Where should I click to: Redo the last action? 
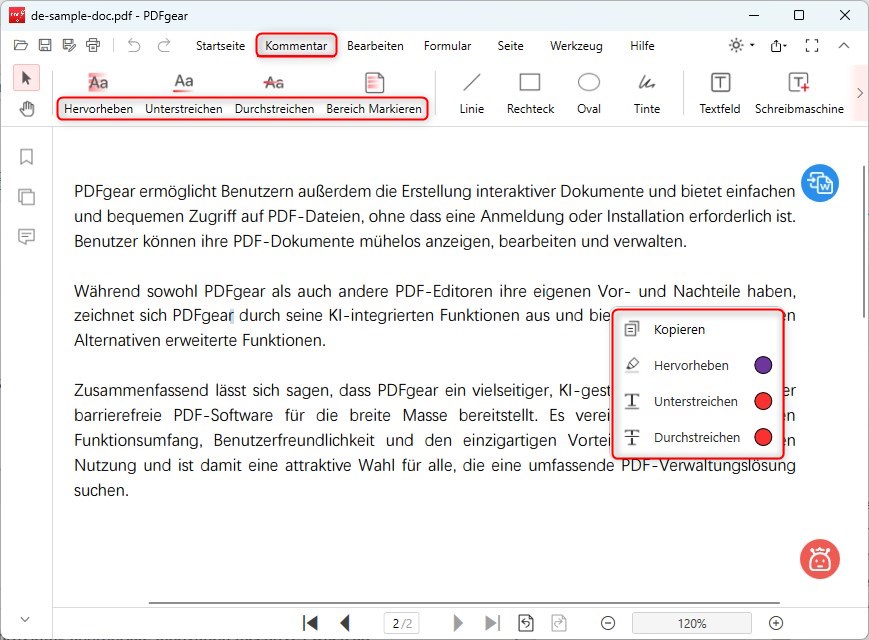163,45
